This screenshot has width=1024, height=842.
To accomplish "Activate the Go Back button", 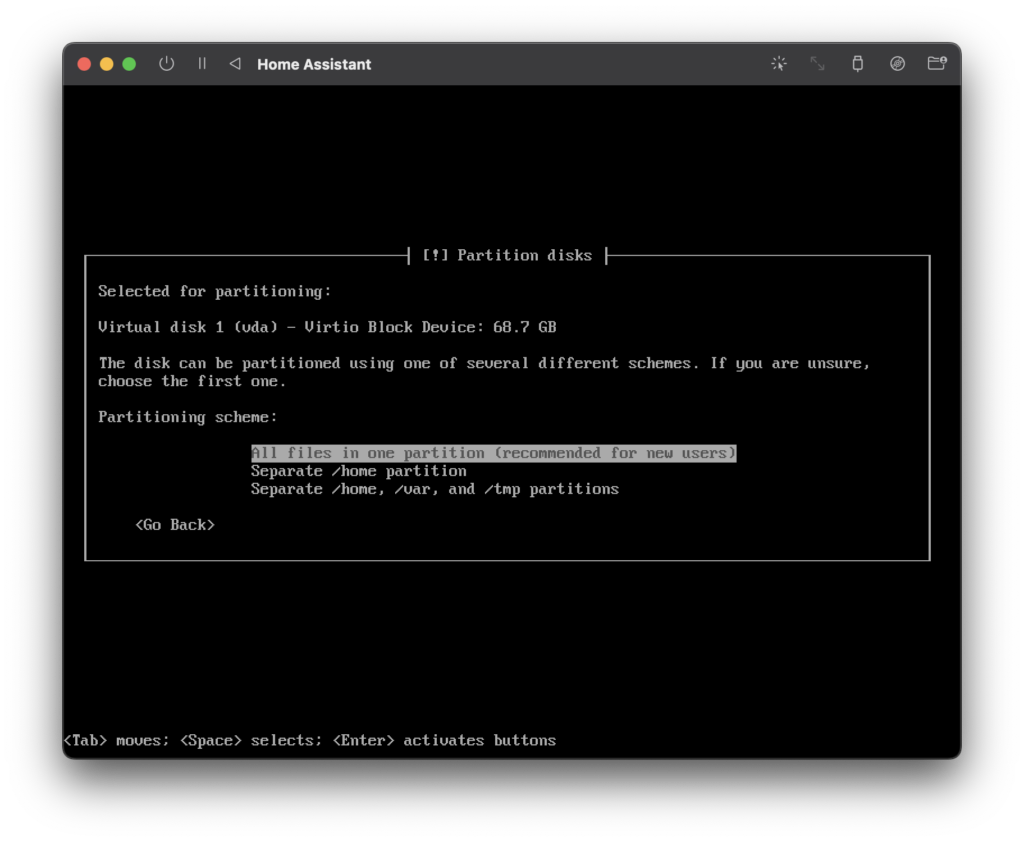I will pos(175,525).
